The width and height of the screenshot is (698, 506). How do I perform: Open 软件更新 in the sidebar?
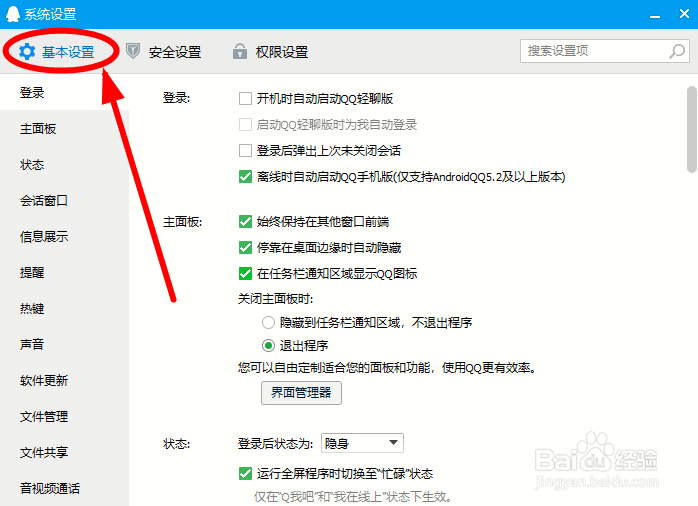[64, 381]
